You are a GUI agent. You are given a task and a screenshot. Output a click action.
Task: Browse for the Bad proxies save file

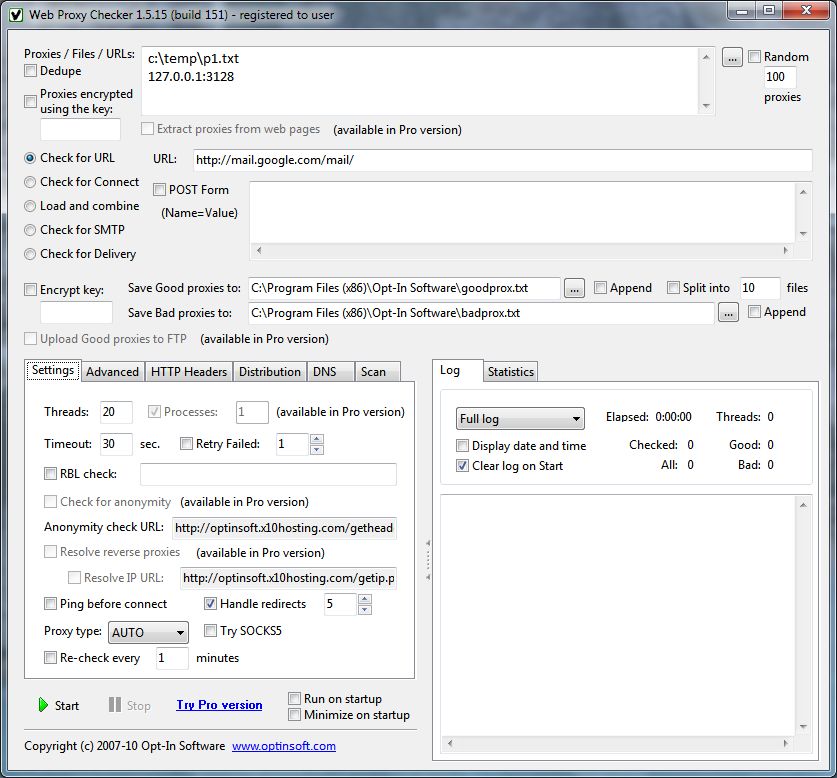[728, 313]
